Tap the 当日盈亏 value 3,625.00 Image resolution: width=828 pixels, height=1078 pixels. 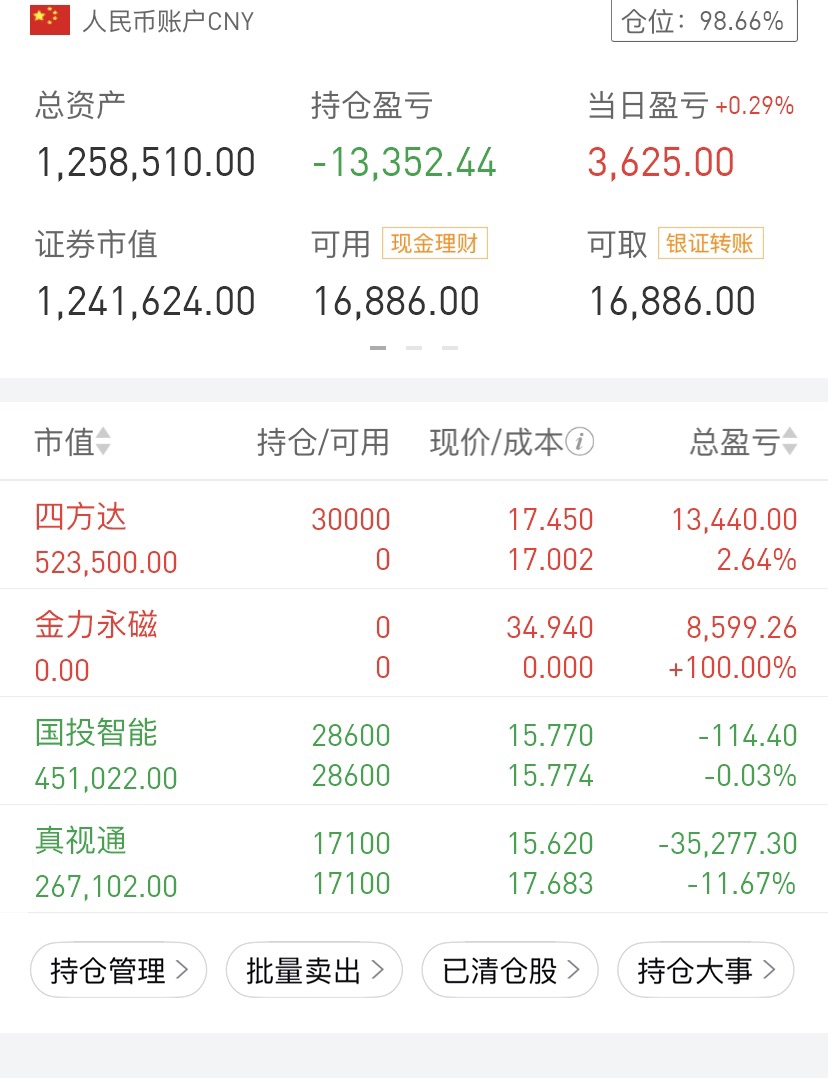tap(661, 163)
